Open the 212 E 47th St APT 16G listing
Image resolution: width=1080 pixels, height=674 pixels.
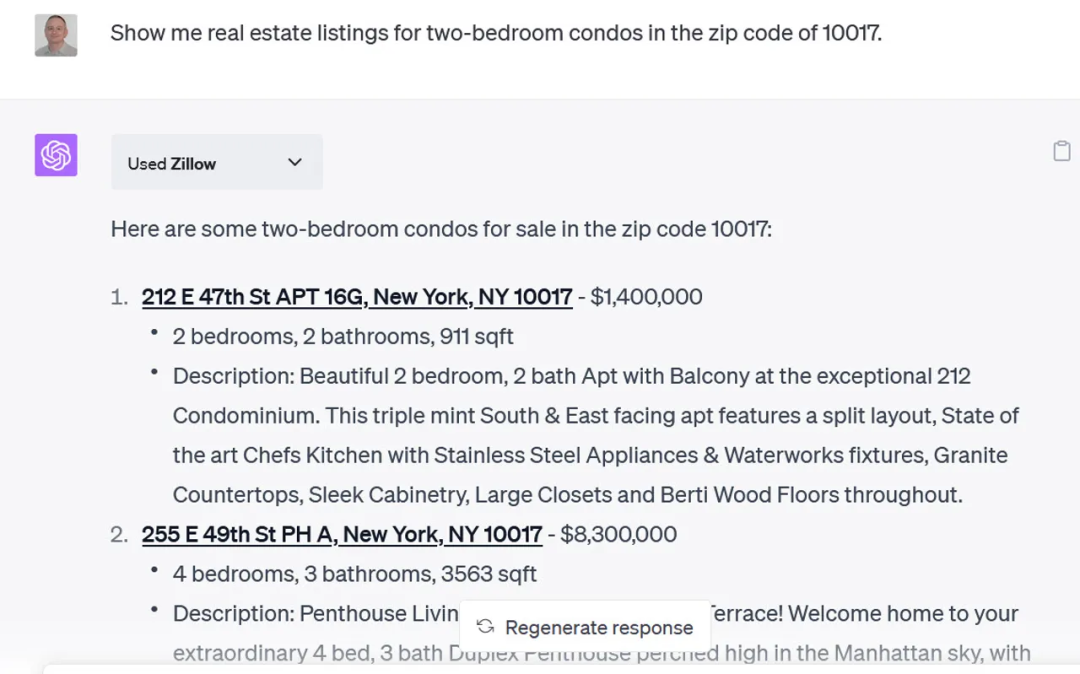[357, 297]
